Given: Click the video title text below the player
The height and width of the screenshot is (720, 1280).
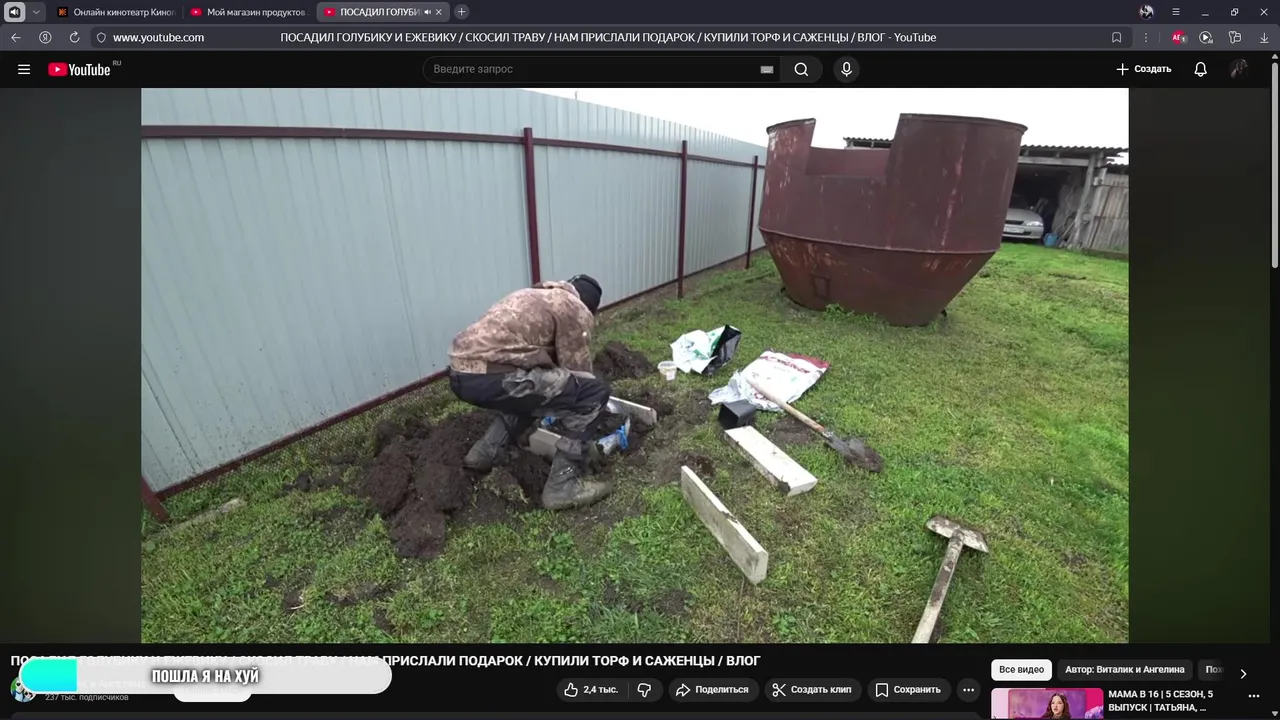Looking at the screenshot, I should (385, 661).
